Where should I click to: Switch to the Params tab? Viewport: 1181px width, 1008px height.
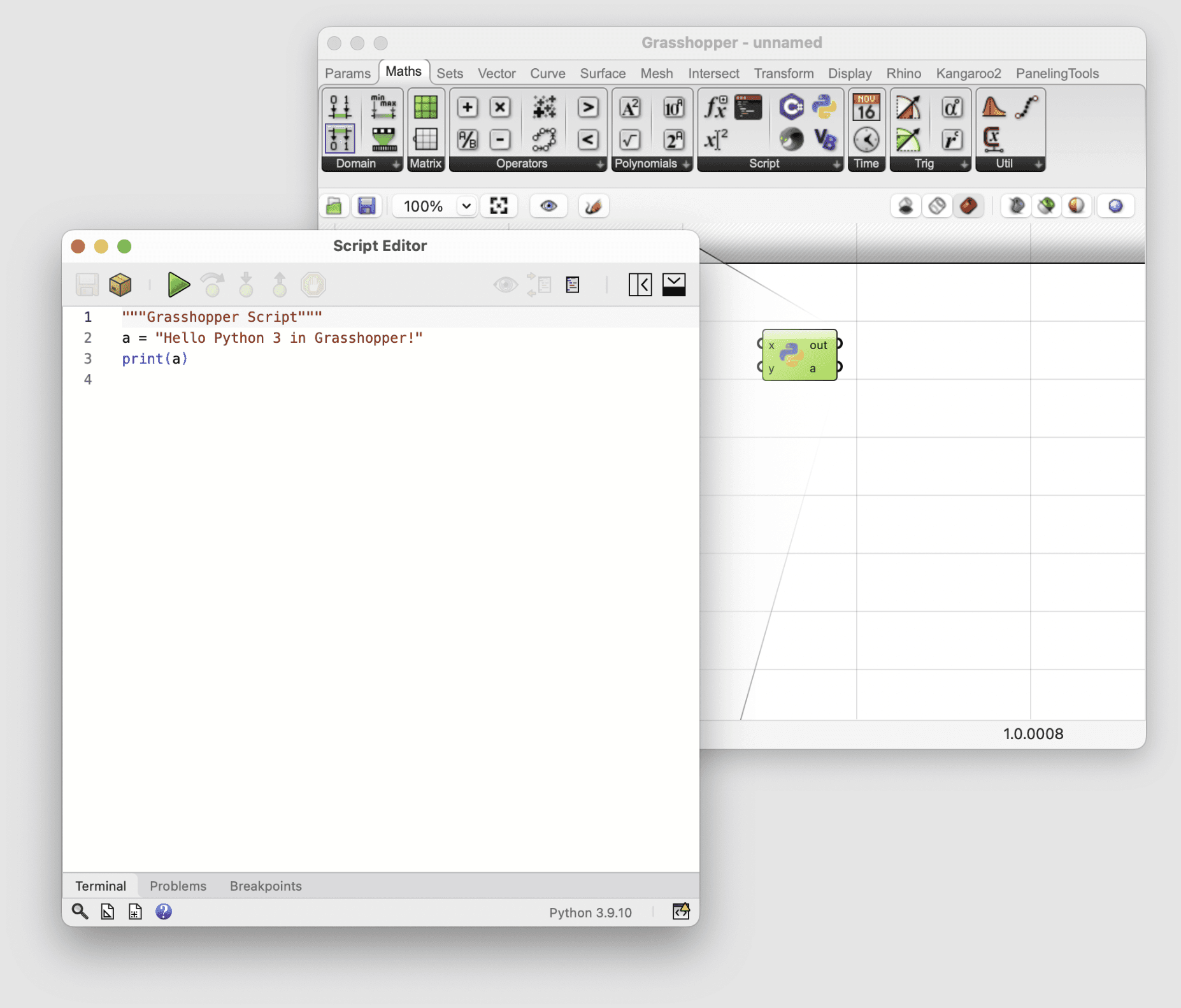pyautogui.click(x=348, y=73)
